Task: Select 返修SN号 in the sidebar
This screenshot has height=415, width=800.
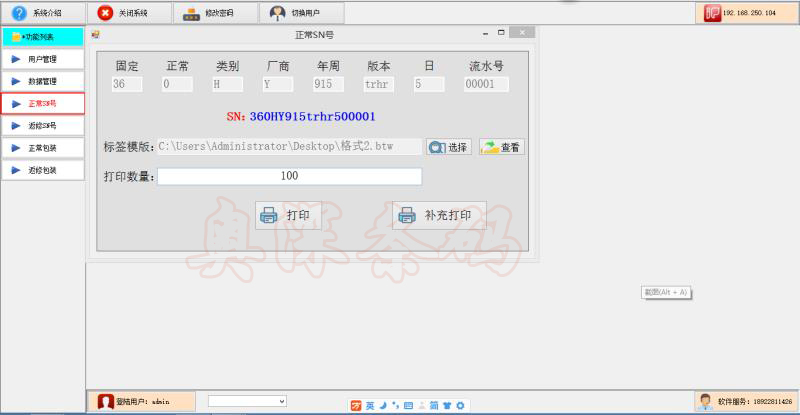Action: pyautogui.click(x=42, y=126)
